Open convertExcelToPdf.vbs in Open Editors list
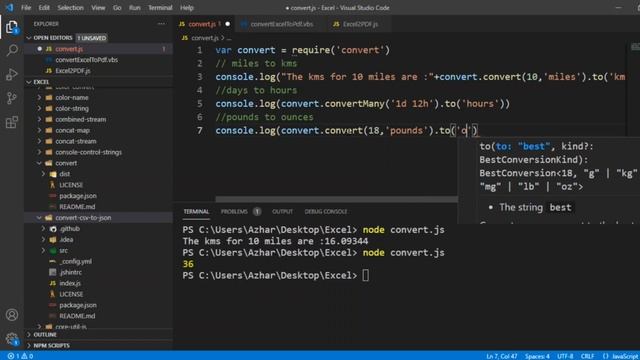640x360 pixels. coord(98,60)
